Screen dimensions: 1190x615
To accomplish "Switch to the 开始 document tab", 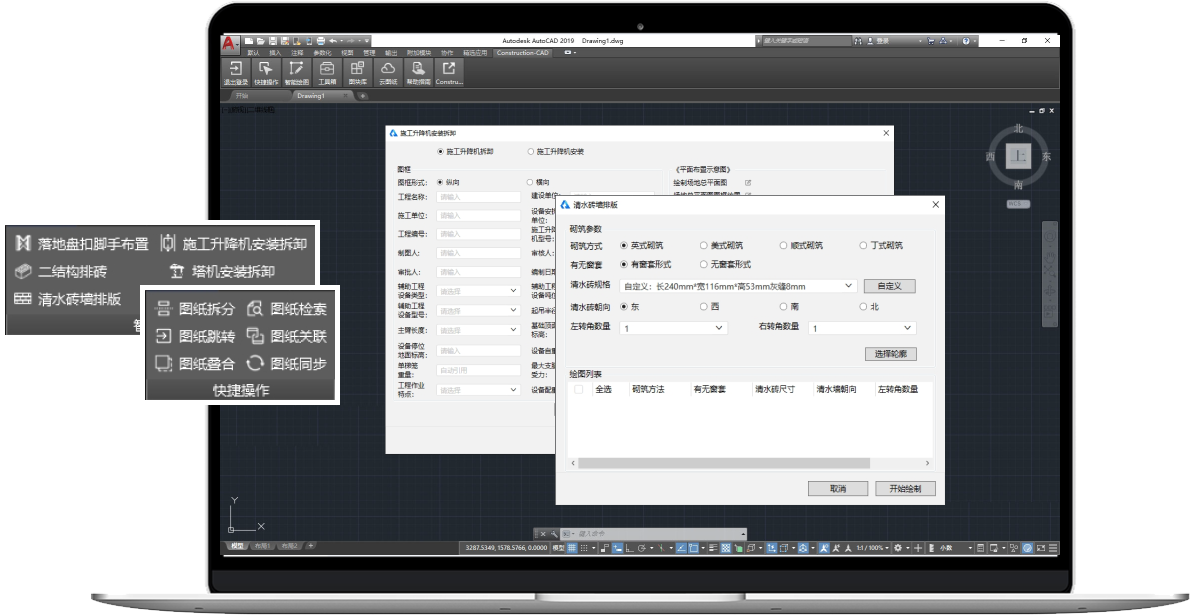I will (241, 96).
